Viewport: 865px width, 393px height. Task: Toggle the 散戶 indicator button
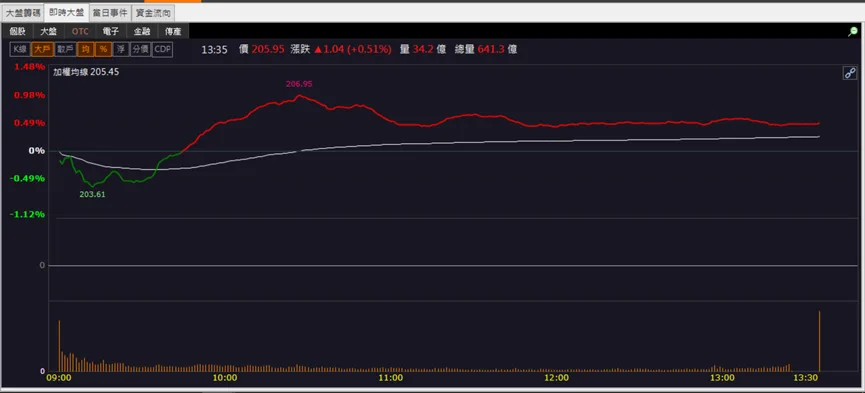(65, 50)
